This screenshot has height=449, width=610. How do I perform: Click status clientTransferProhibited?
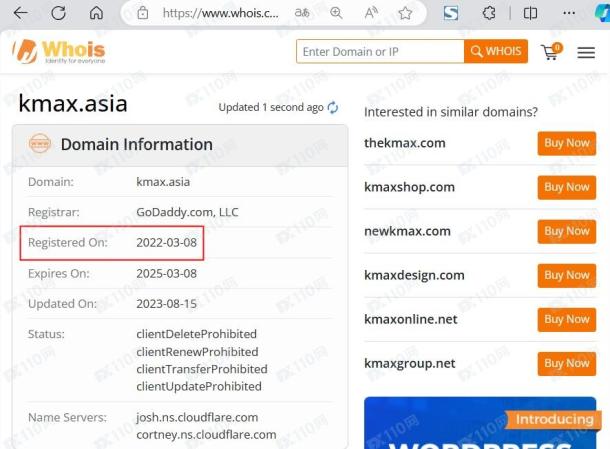click(x=202, y=369)
